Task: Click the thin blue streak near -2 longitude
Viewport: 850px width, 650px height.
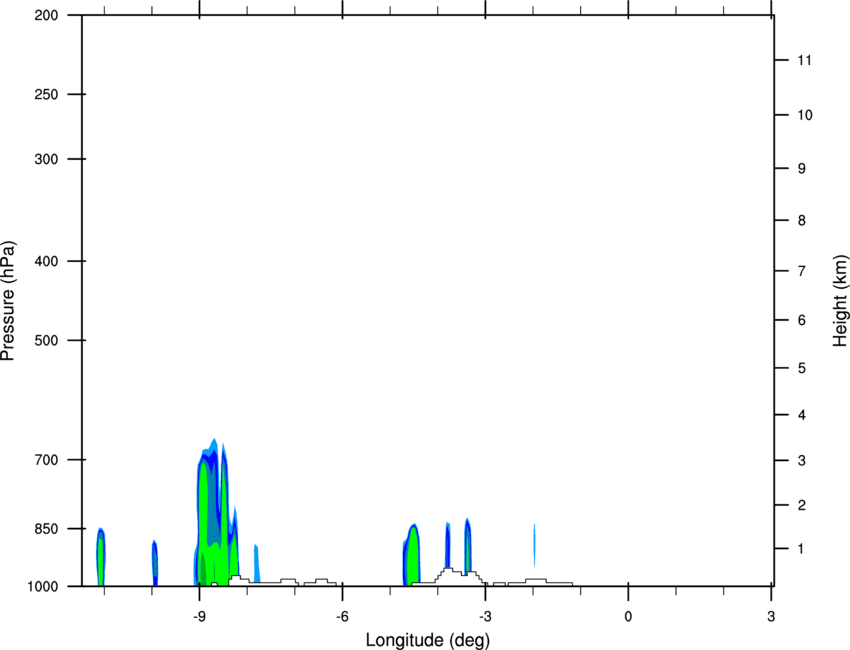Action: tap(535, 546)
